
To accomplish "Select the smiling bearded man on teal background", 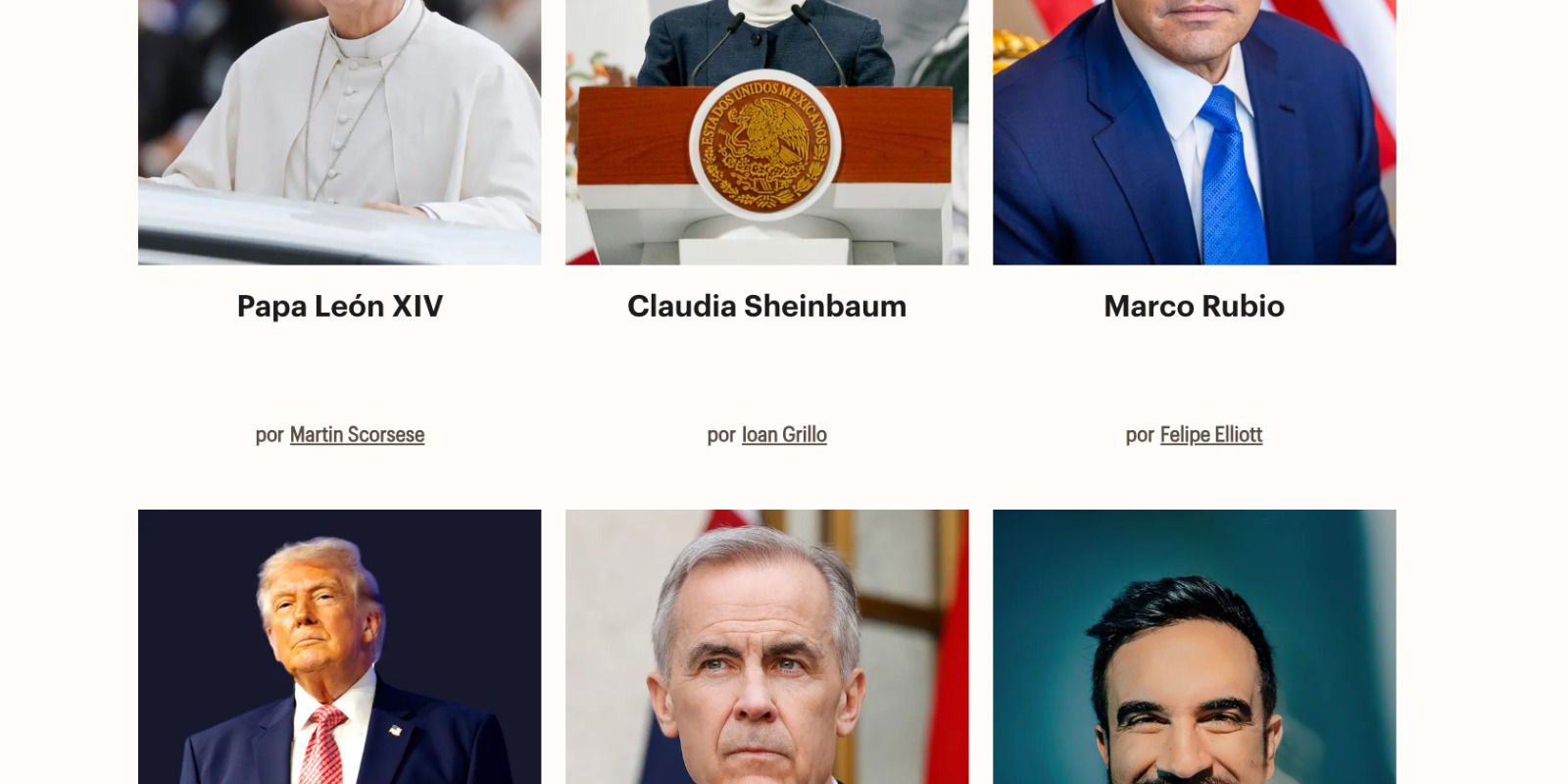I will (1194, 647).
